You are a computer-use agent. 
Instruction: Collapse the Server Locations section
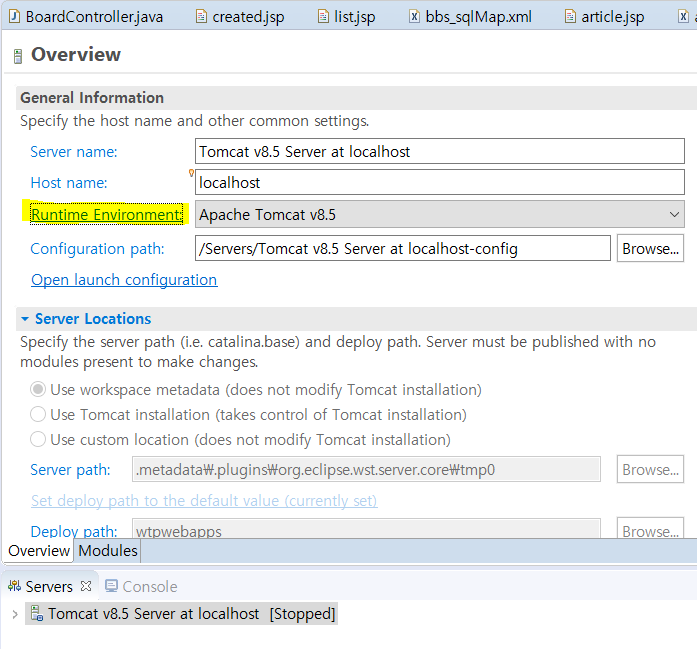tap(25, 319)
